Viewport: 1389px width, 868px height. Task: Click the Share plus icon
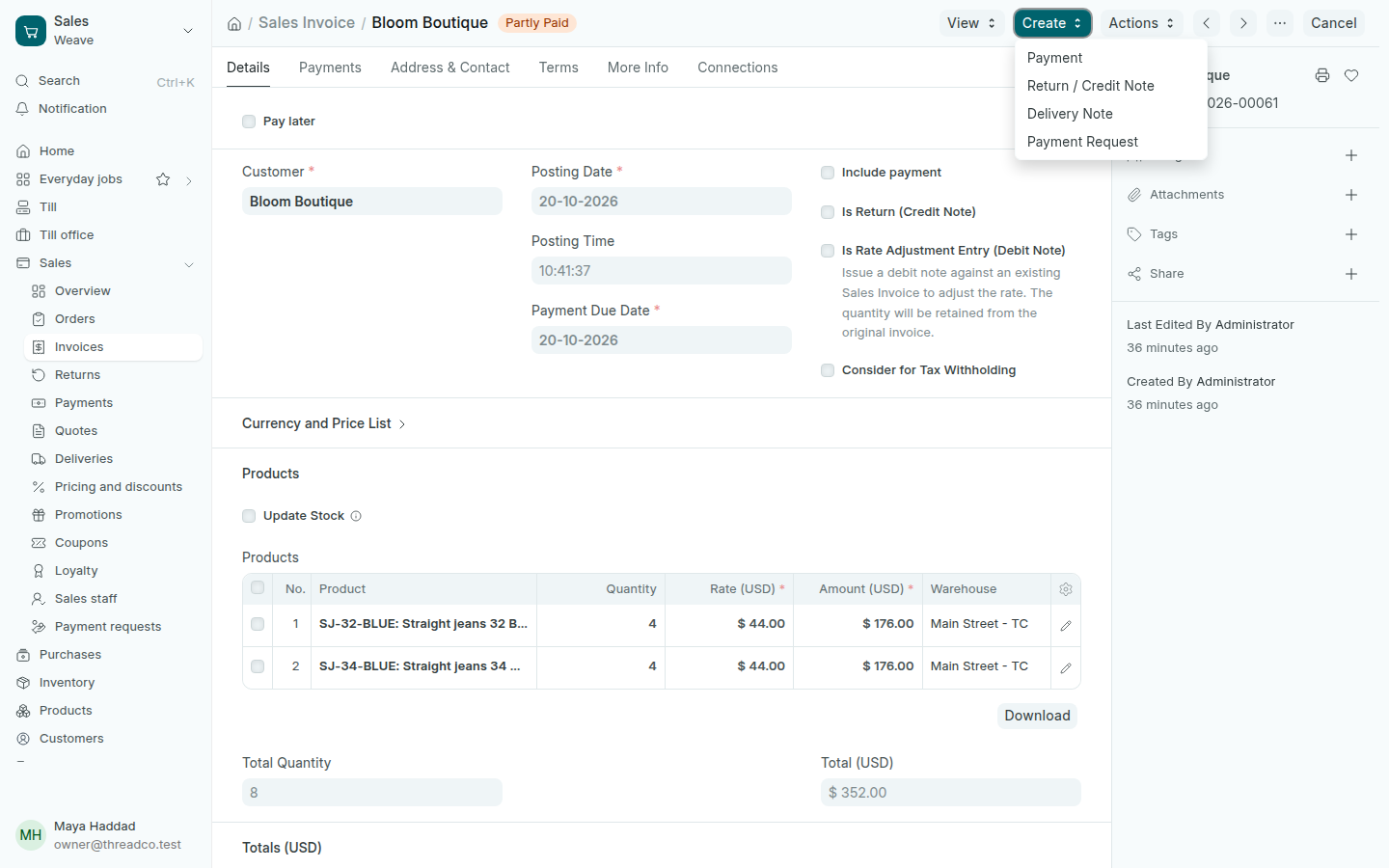(x=1351, y=274)
